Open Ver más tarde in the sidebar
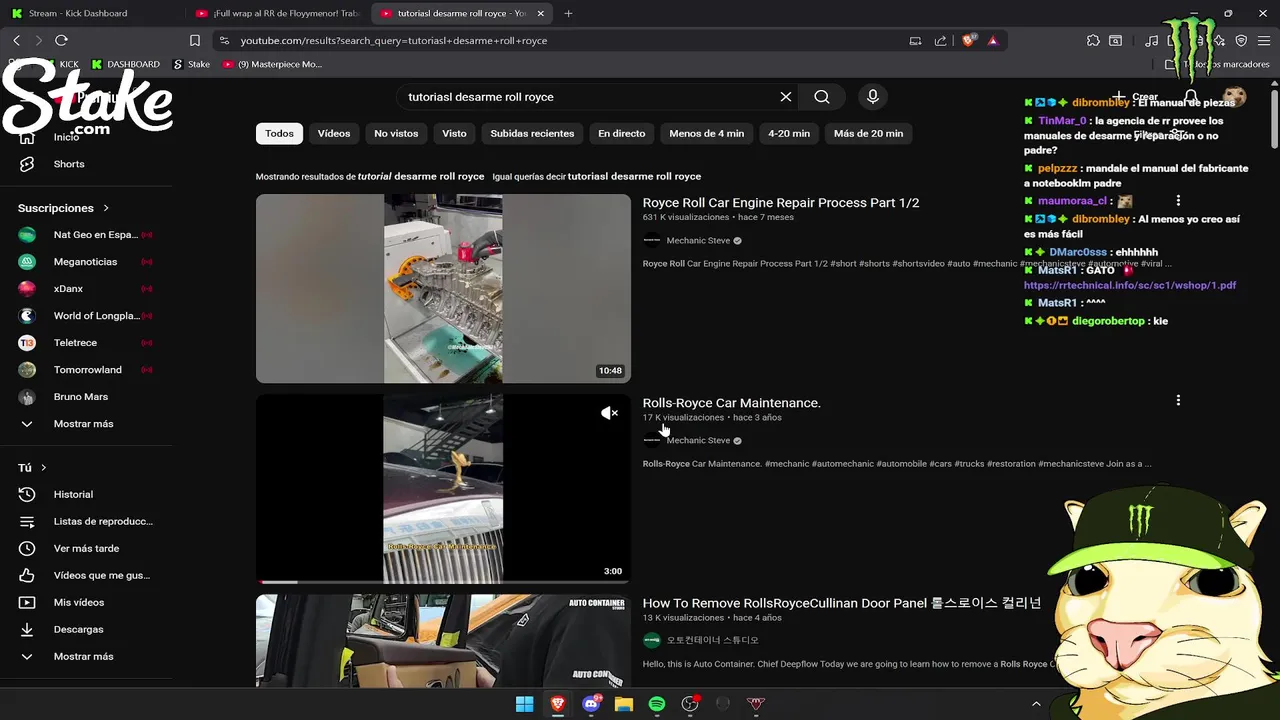 (86, 548)
